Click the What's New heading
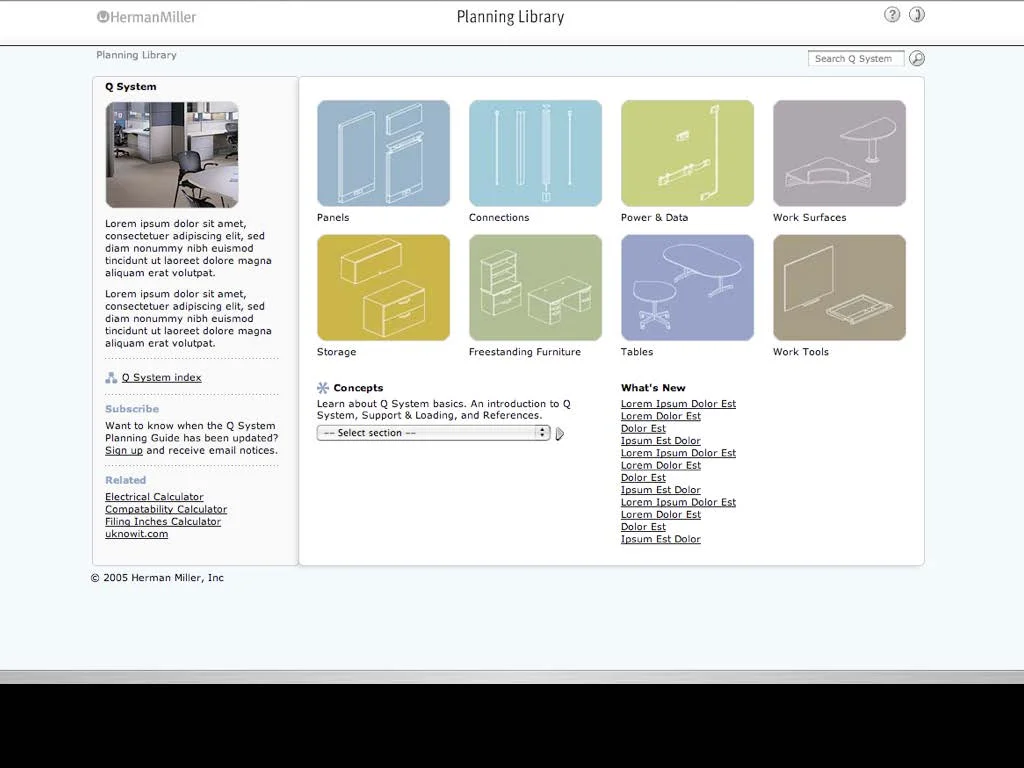1024x768 pixels. pos(653,388)
